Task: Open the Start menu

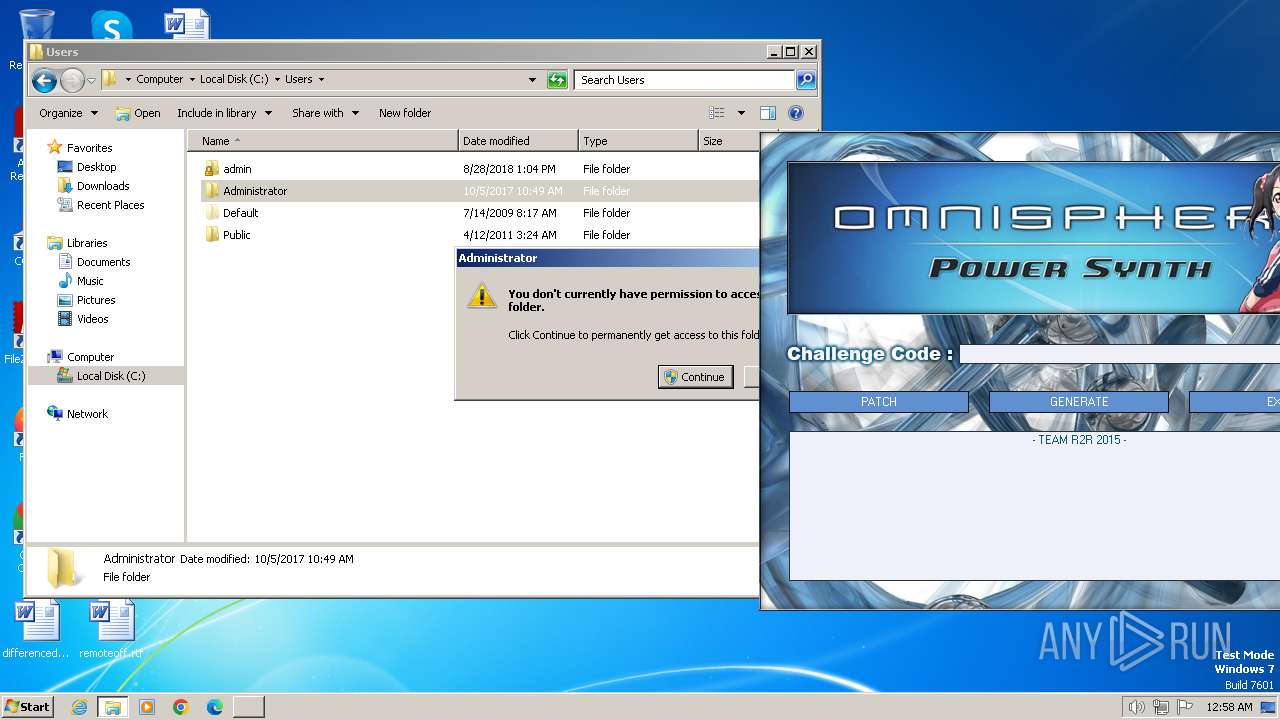Action: pos(28,707)
